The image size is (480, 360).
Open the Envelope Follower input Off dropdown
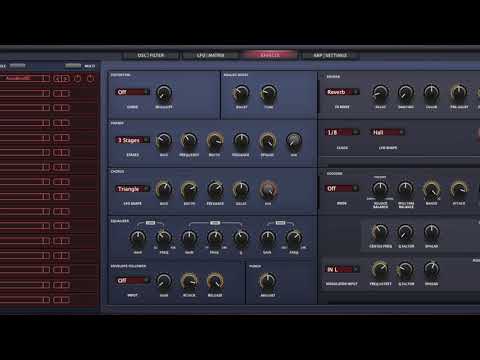point(132,280)
